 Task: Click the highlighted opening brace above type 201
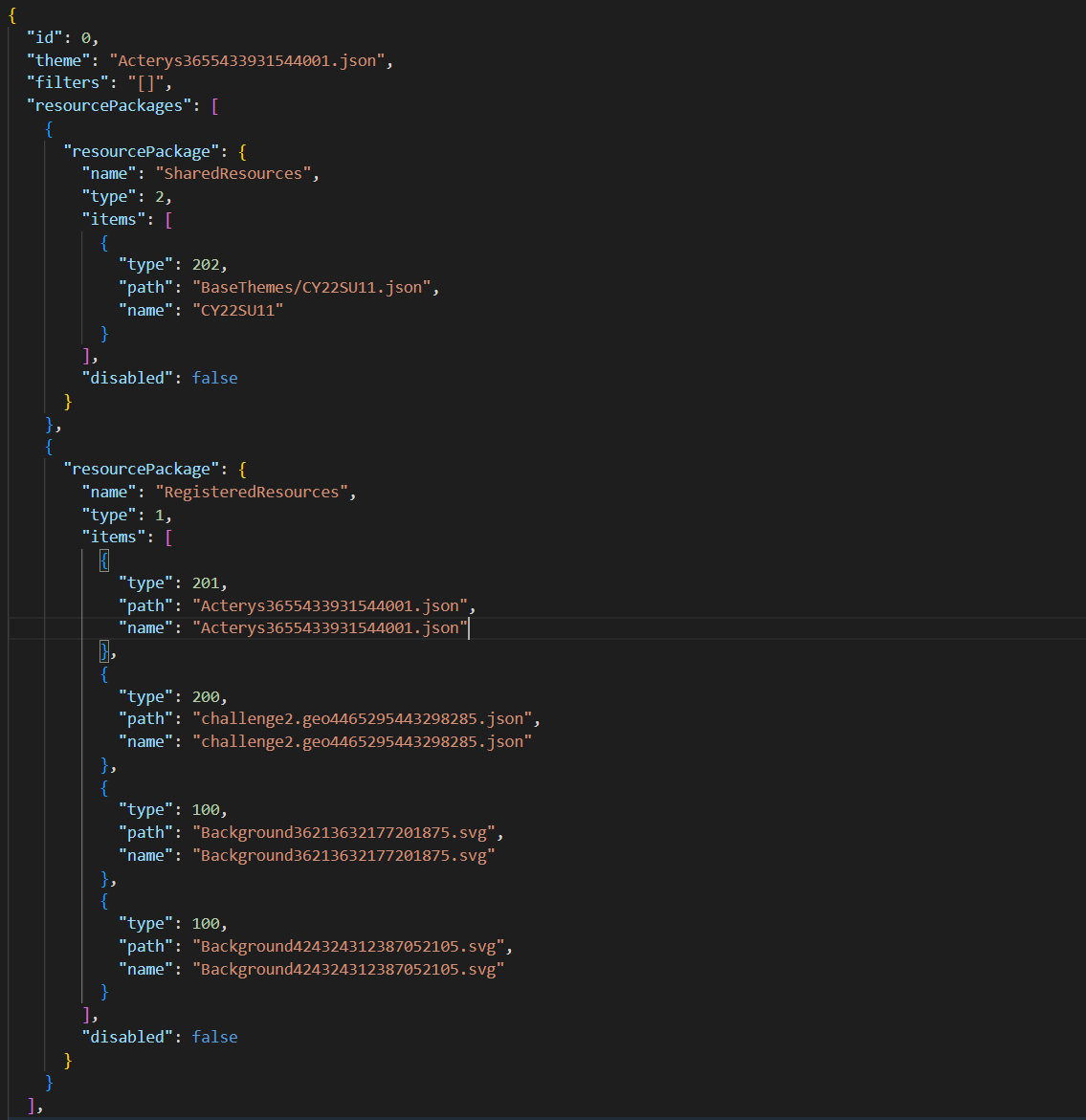(104, 560)
